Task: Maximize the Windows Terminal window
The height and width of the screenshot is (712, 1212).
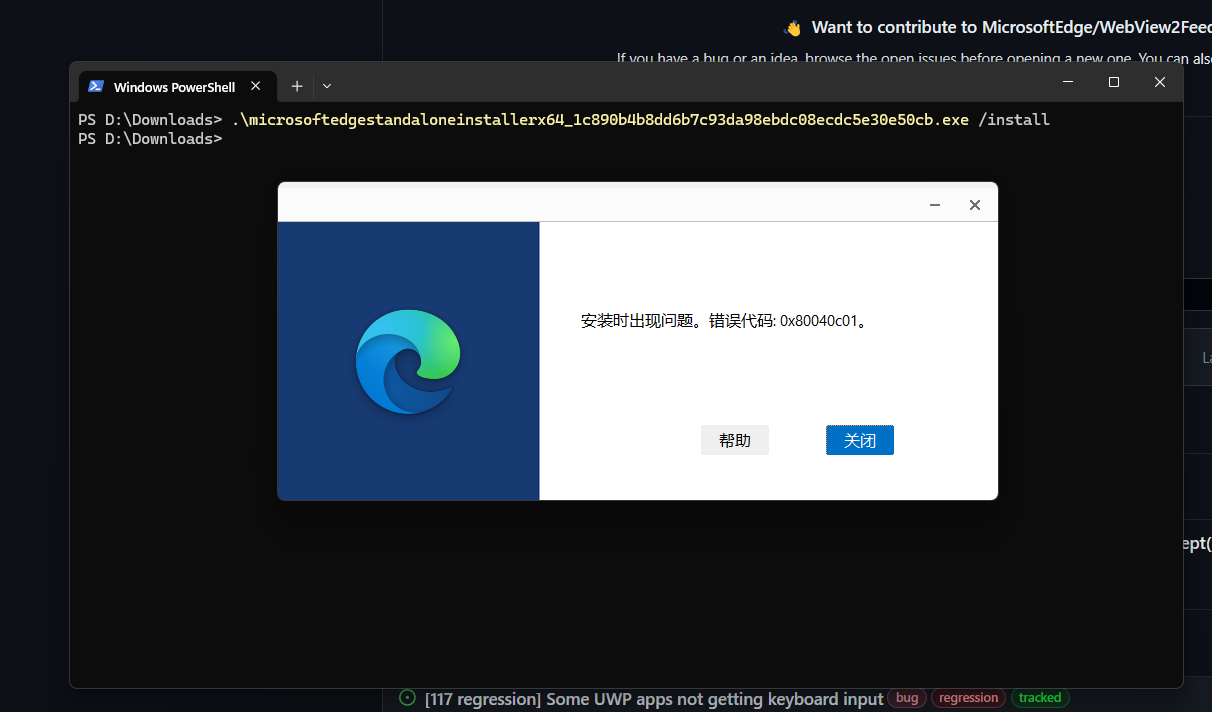Action: click(x=1114, y=82)
